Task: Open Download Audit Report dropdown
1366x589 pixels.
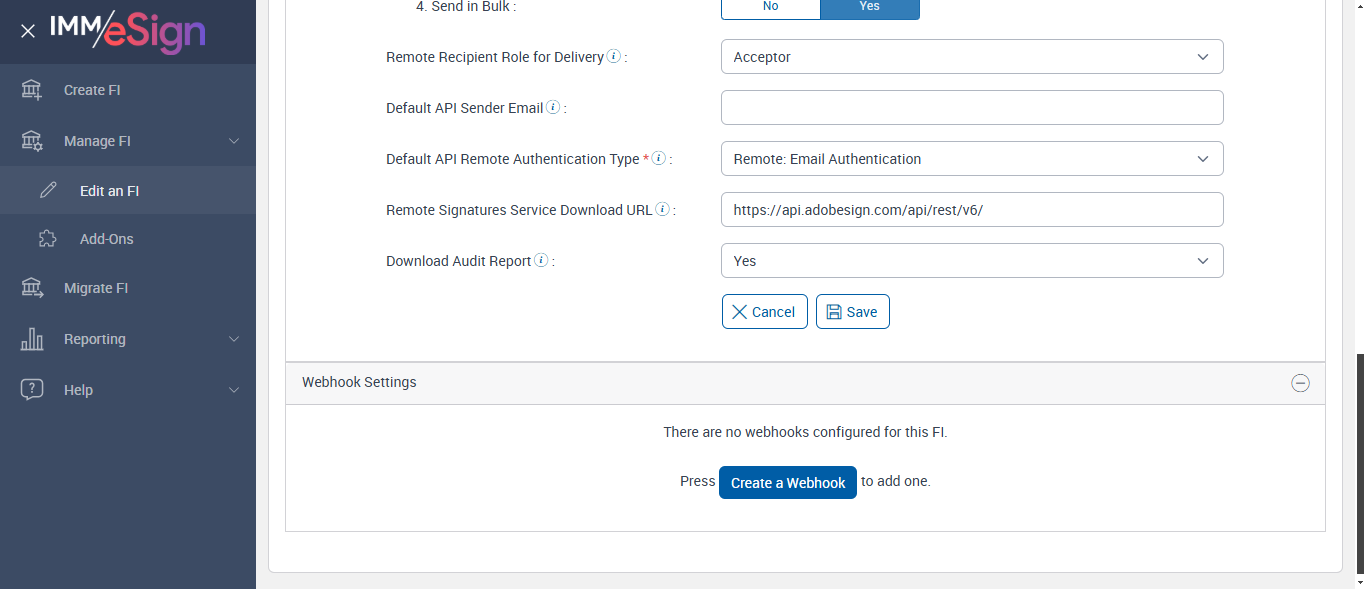Action: [971, 261]
